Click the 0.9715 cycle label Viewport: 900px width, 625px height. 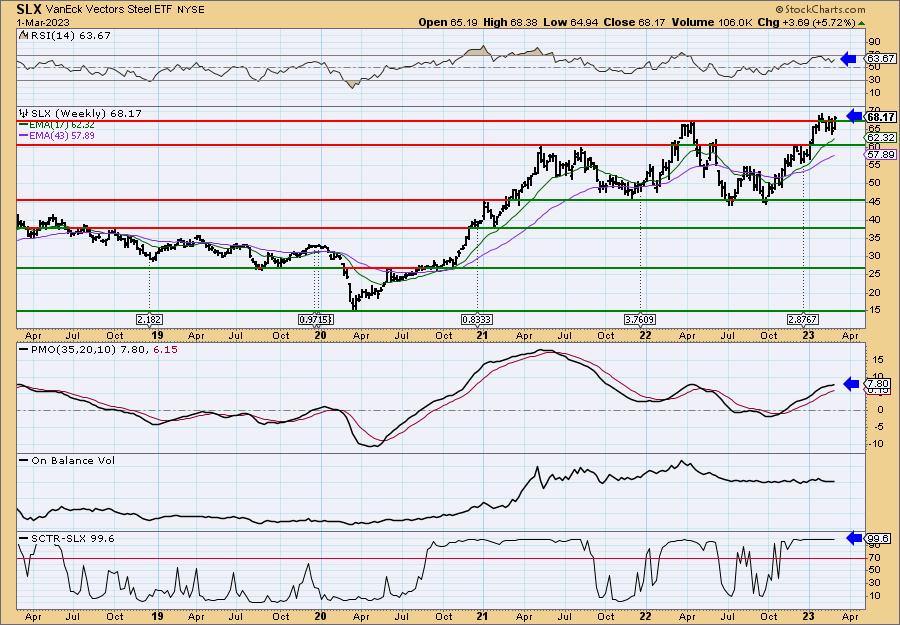[x=315, y=319]
